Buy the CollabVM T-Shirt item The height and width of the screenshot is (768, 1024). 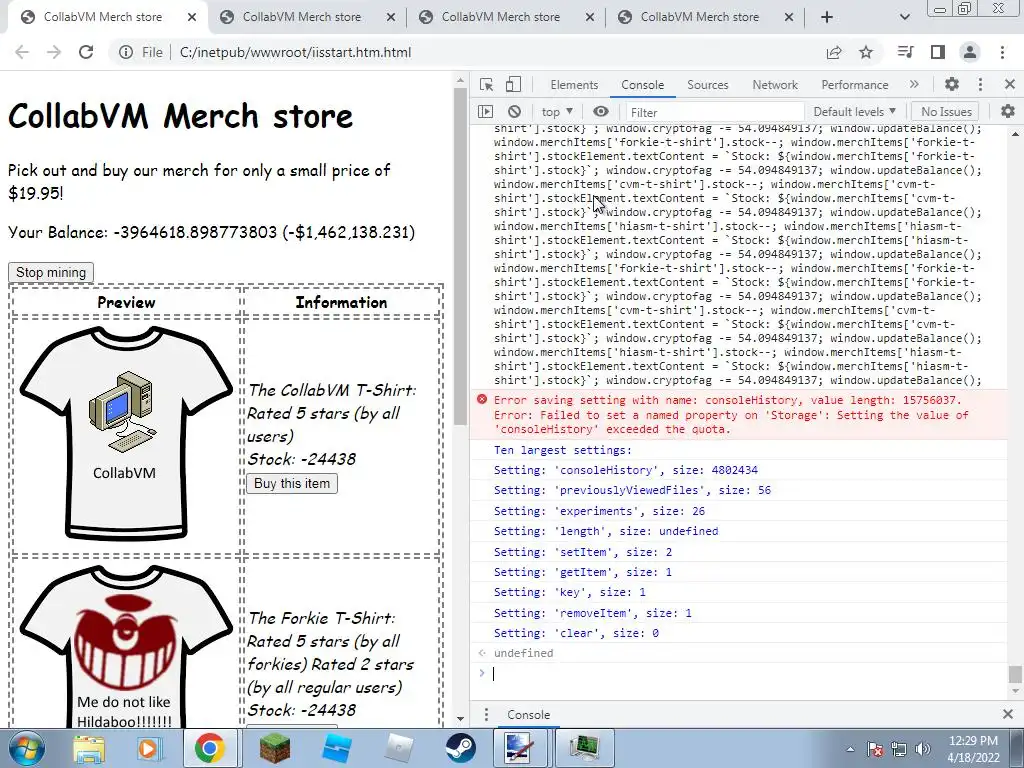point(292,483)
